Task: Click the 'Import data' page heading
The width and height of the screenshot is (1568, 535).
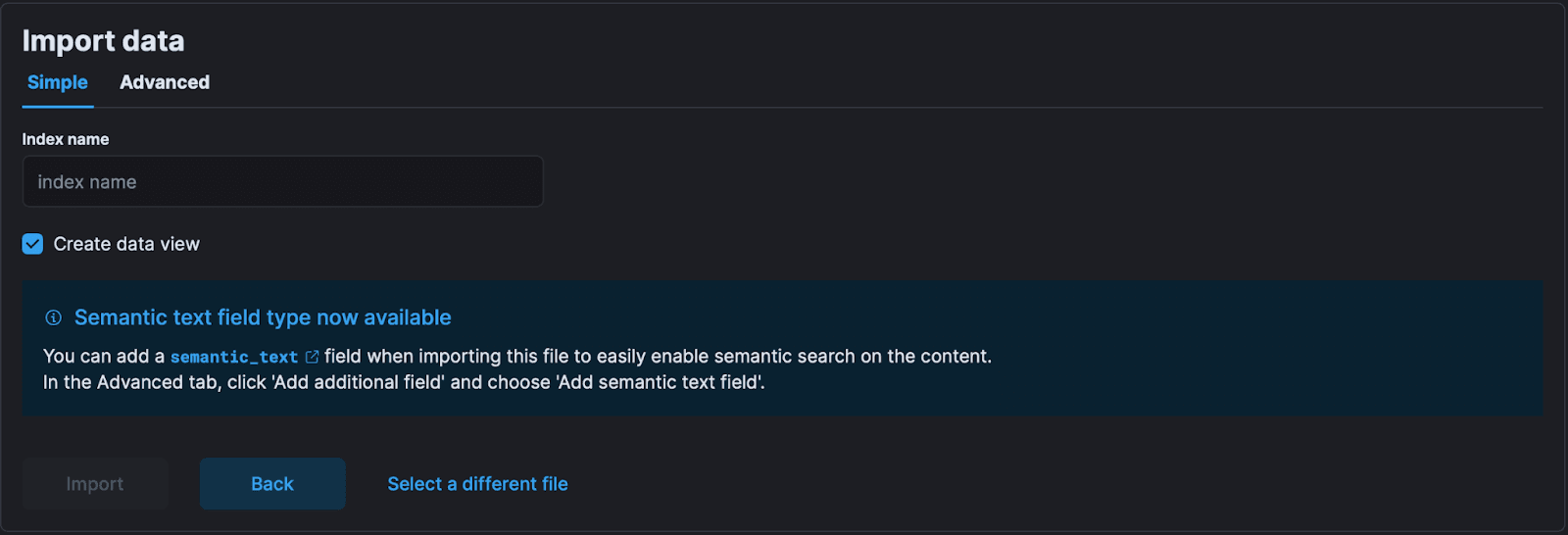Action: (103, 41)
